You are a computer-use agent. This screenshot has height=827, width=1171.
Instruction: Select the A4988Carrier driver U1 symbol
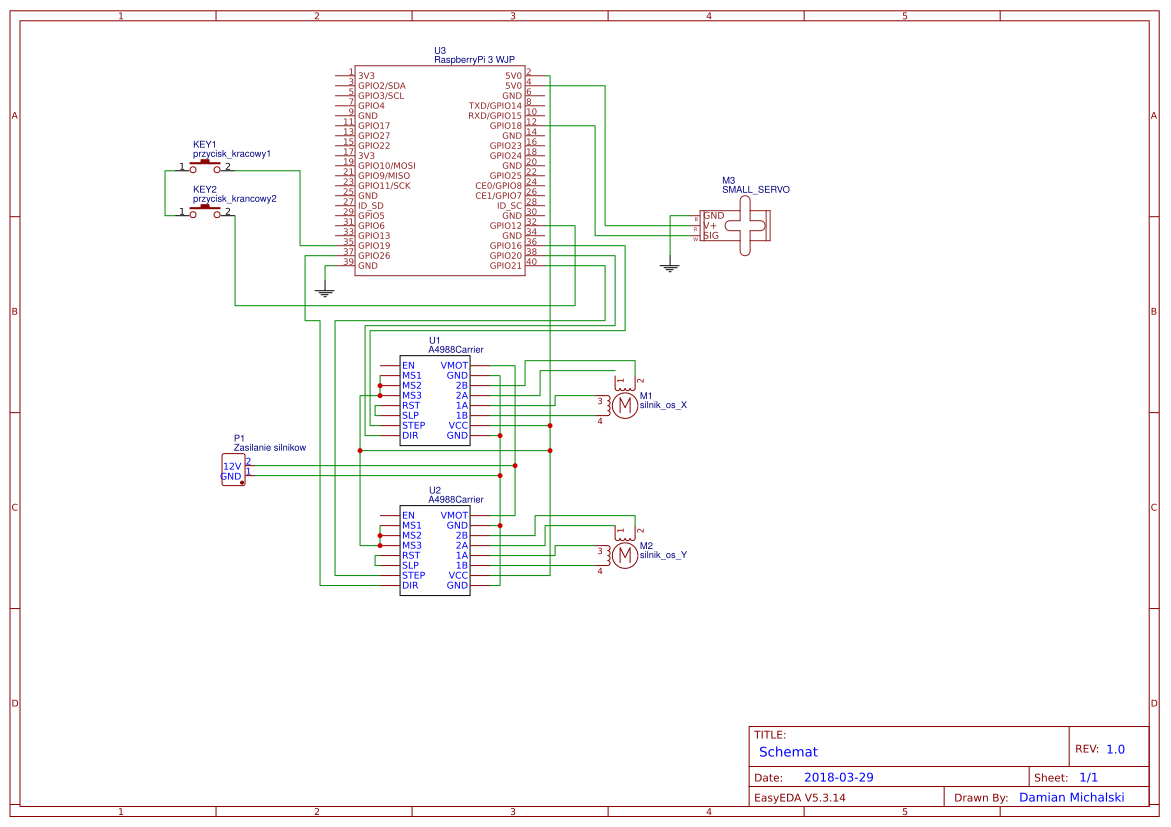(435, 400)
